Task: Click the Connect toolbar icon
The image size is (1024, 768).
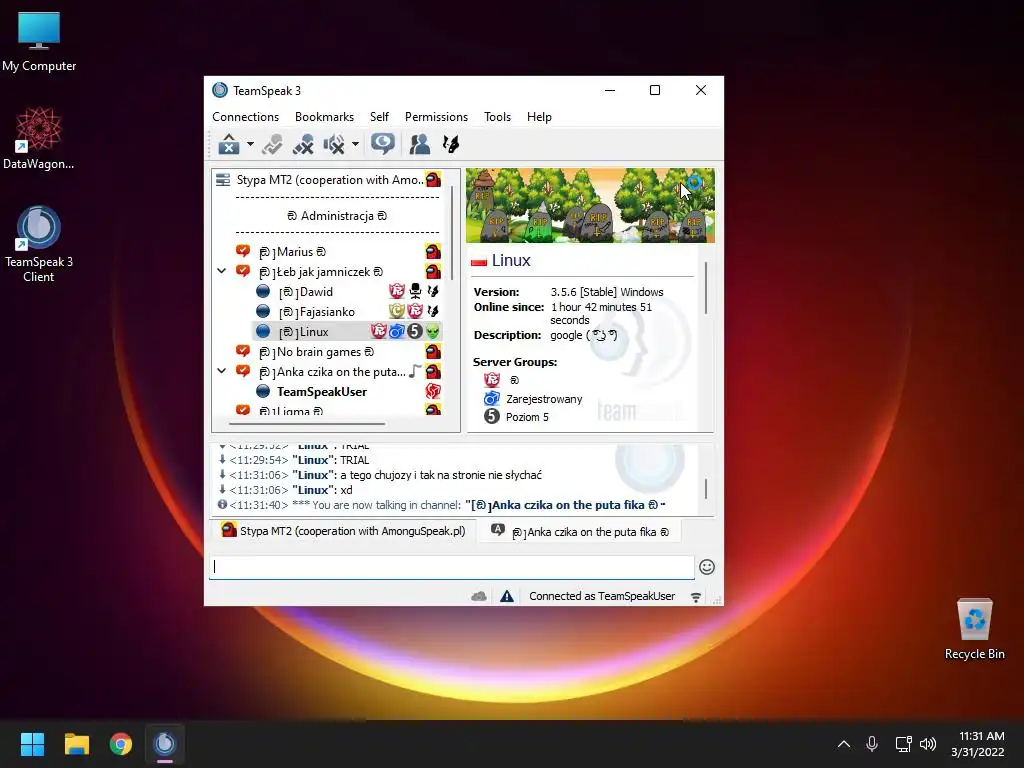Action: [229, 144]
